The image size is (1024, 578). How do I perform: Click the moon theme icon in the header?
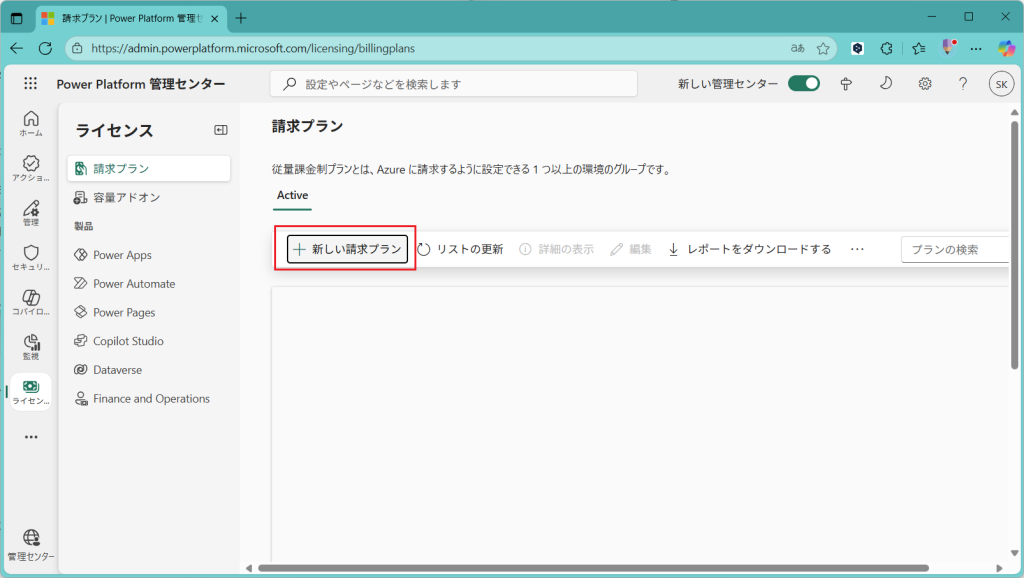886,84
